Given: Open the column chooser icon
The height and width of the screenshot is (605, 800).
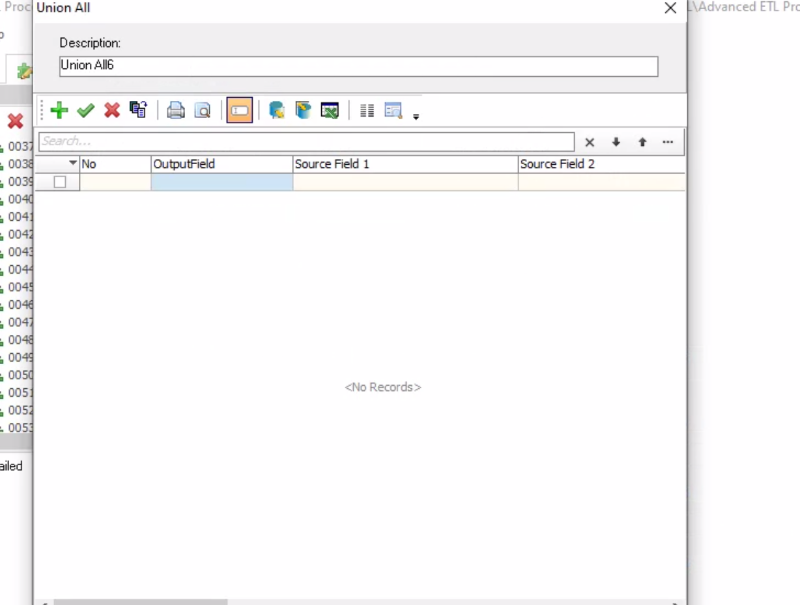Looking at the screenshot, I should coord(367,110).
